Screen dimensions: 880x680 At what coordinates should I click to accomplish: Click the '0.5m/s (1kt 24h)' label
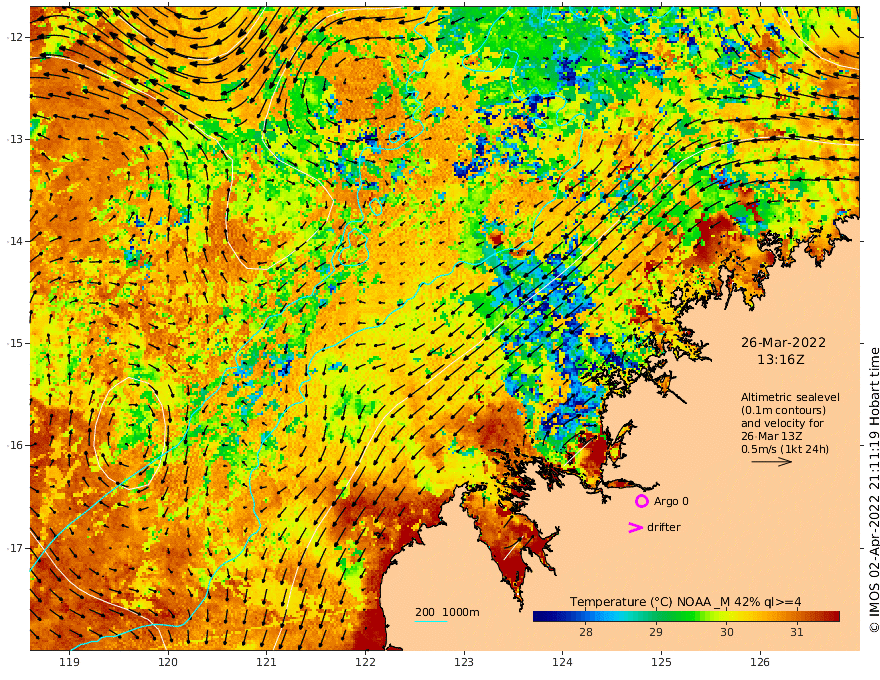point(785,449)
